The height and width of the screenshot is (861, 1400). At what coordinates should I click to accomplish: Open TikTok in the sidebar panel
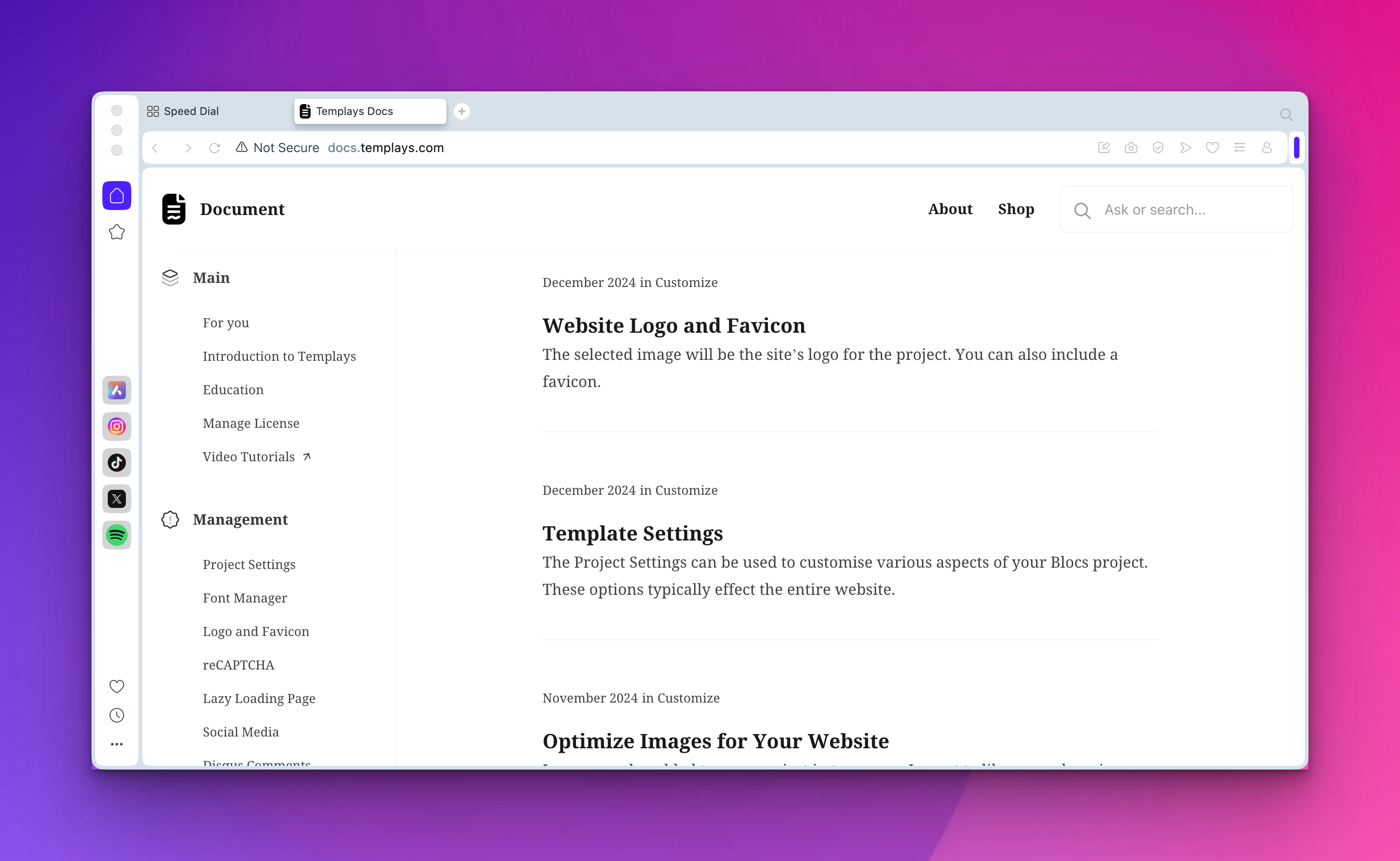[117, 462]
